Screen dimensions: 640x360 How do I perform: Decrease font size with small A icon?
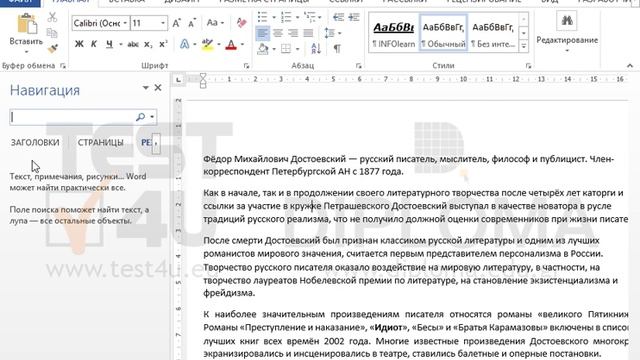(192, 23)
